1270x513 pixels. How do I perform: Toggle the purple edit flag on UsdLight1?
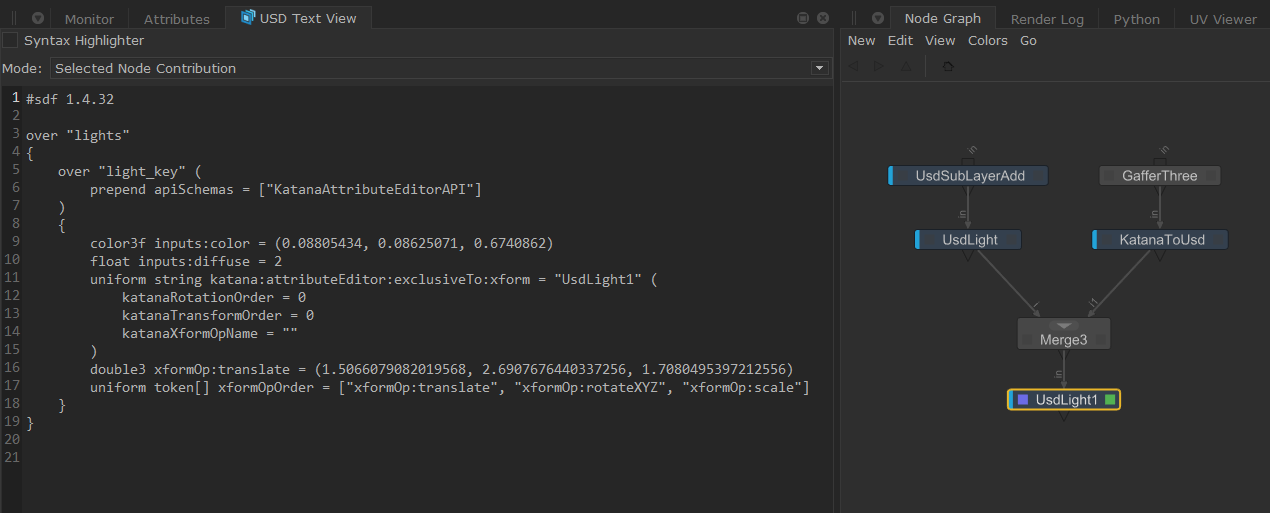point(1022,400)
